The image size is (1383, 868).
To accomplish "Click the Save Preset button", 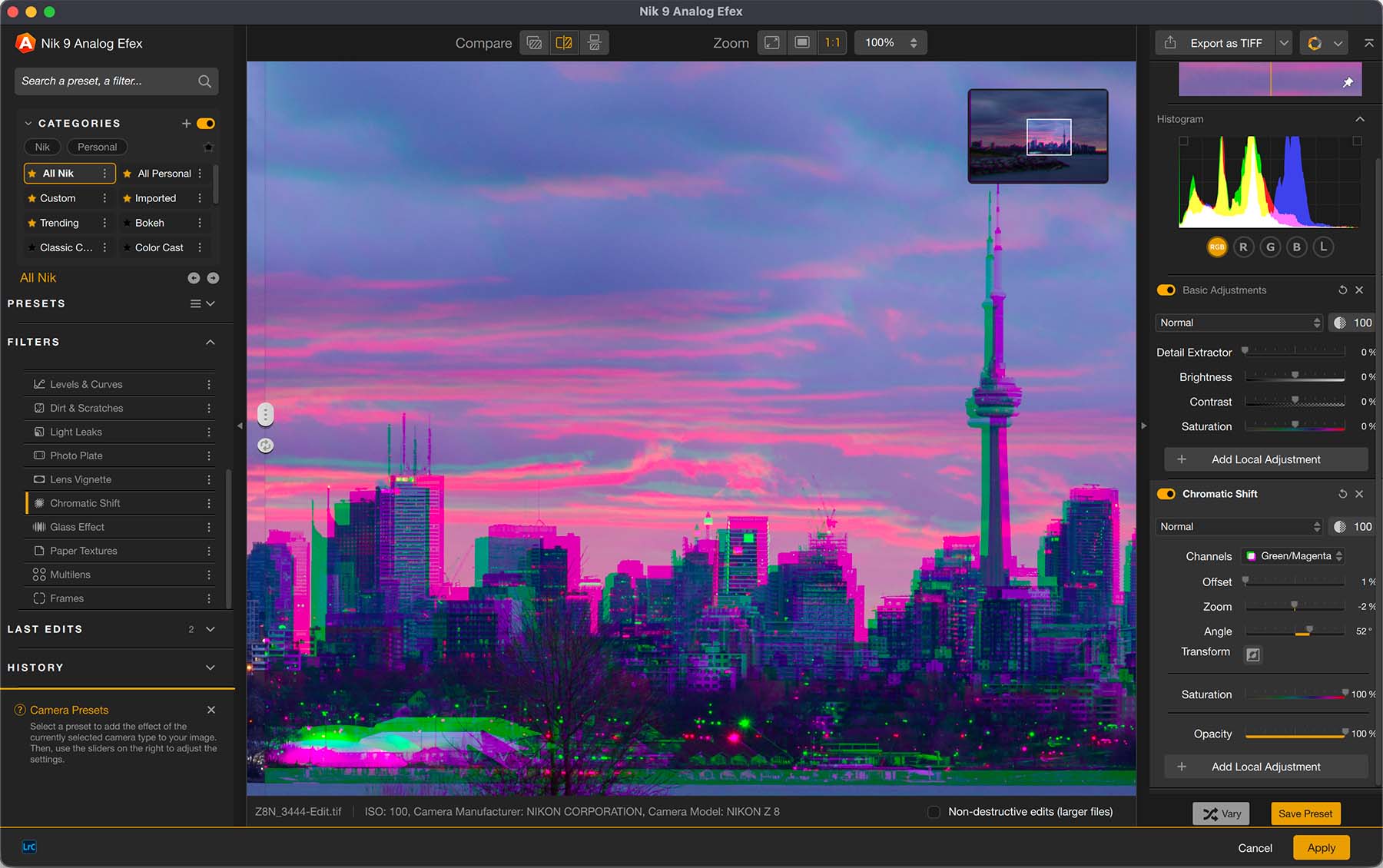I will coord(1305,813).
